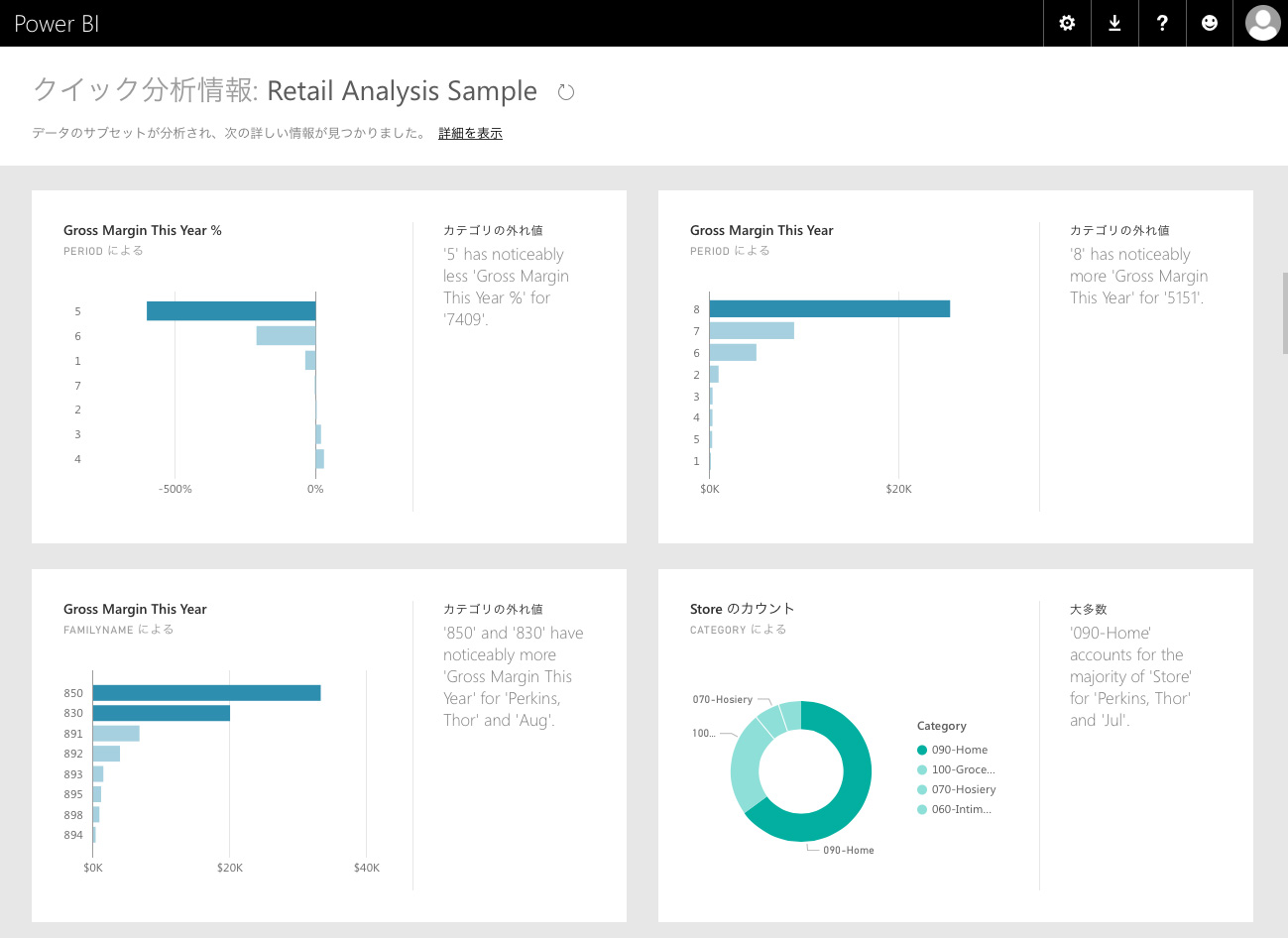Click the 'FAMILYNAME による' subtitle
1288x938 pixels.
[x=119, y=630]
